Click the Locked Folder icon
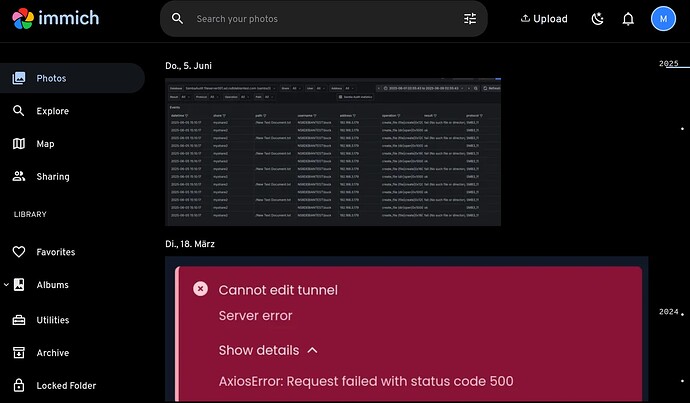 coord(19,385)
